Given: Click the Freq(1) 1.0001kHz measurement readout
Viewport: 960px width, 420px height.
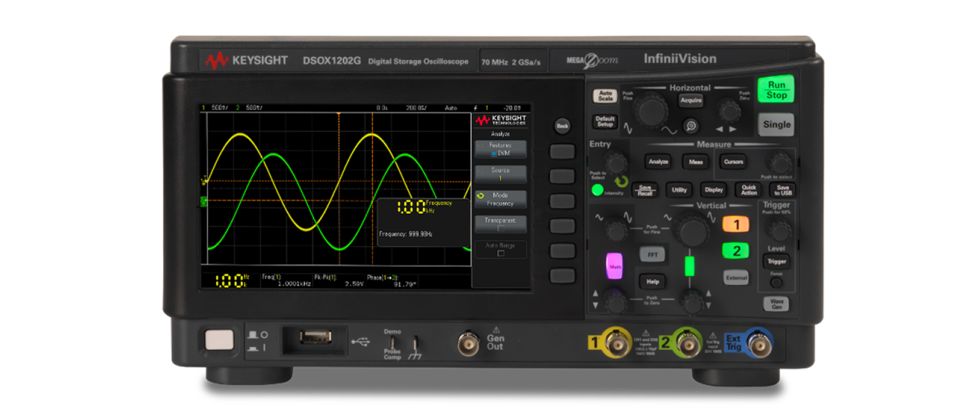Looking at the screenshot, I should tap(286, 281).
